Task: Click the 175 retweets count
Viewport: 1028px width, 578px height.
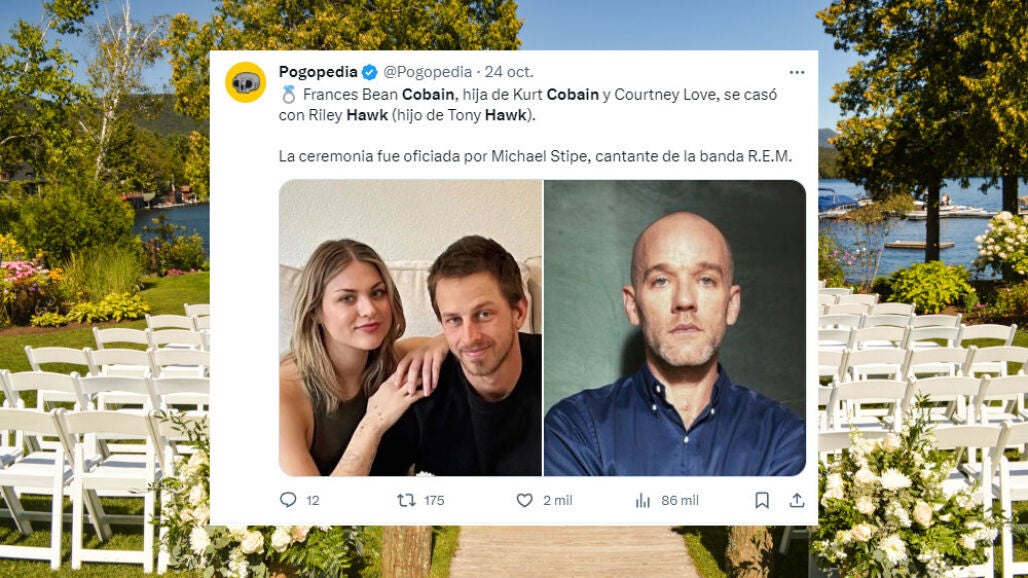Action: (x=434, y=501)
